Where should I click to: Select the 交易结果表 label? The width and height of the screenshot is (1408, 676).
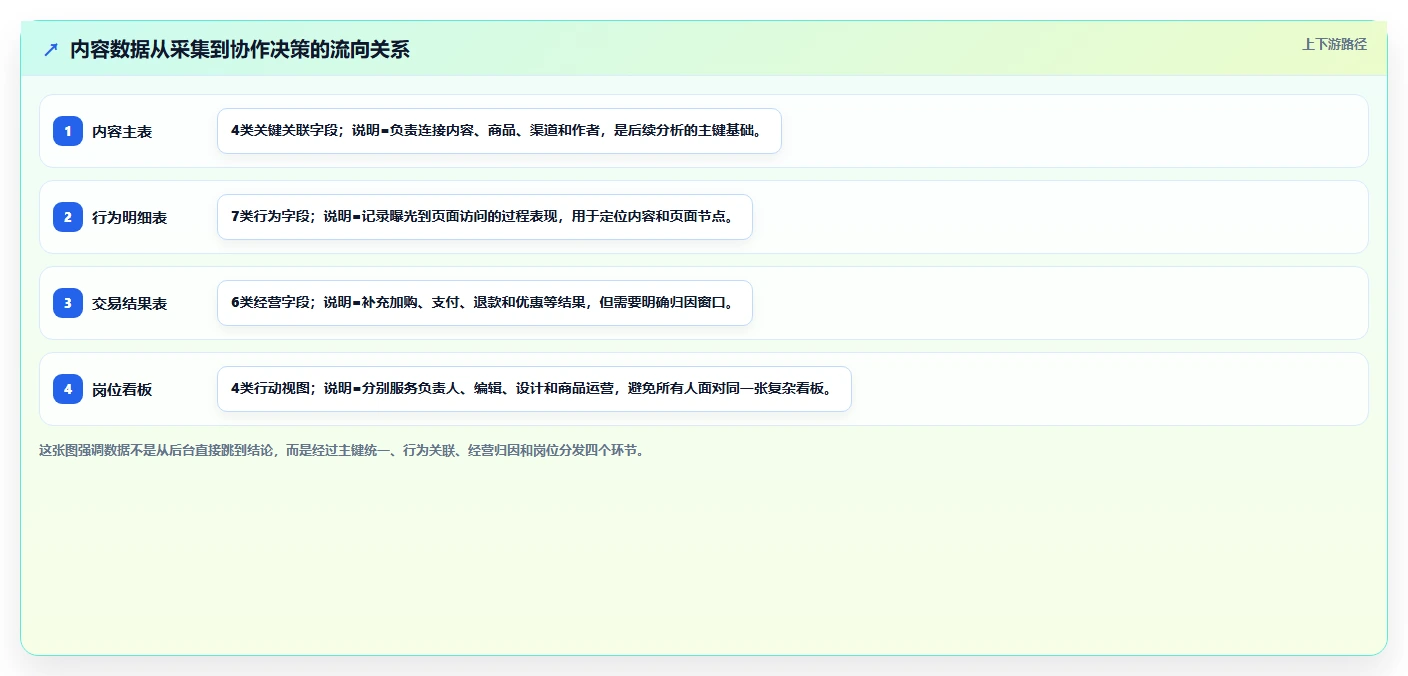[129, 303]
